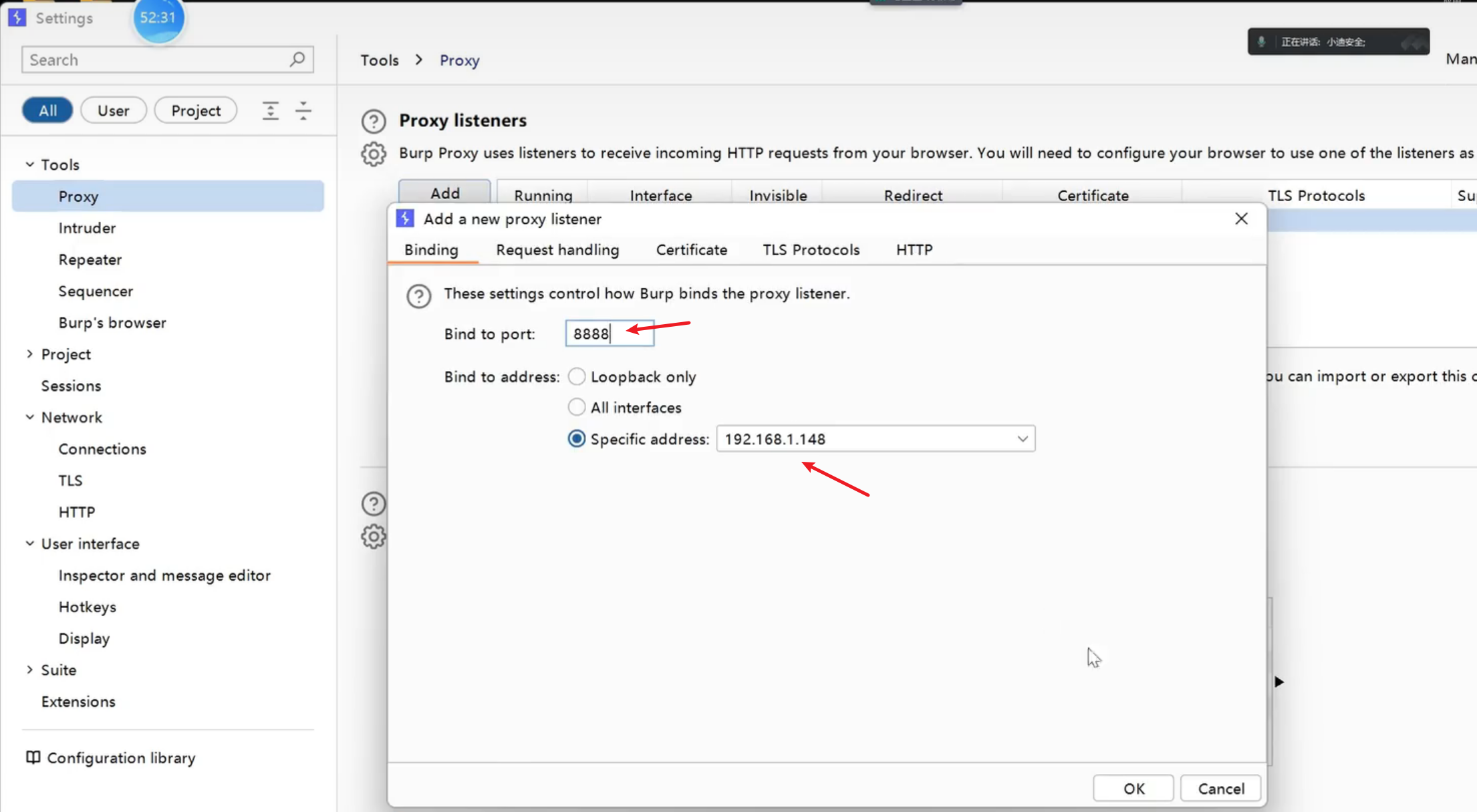This screenshot has height=812, width=1477.
Task: Select the User filter pill
Action: click(113, 110)
